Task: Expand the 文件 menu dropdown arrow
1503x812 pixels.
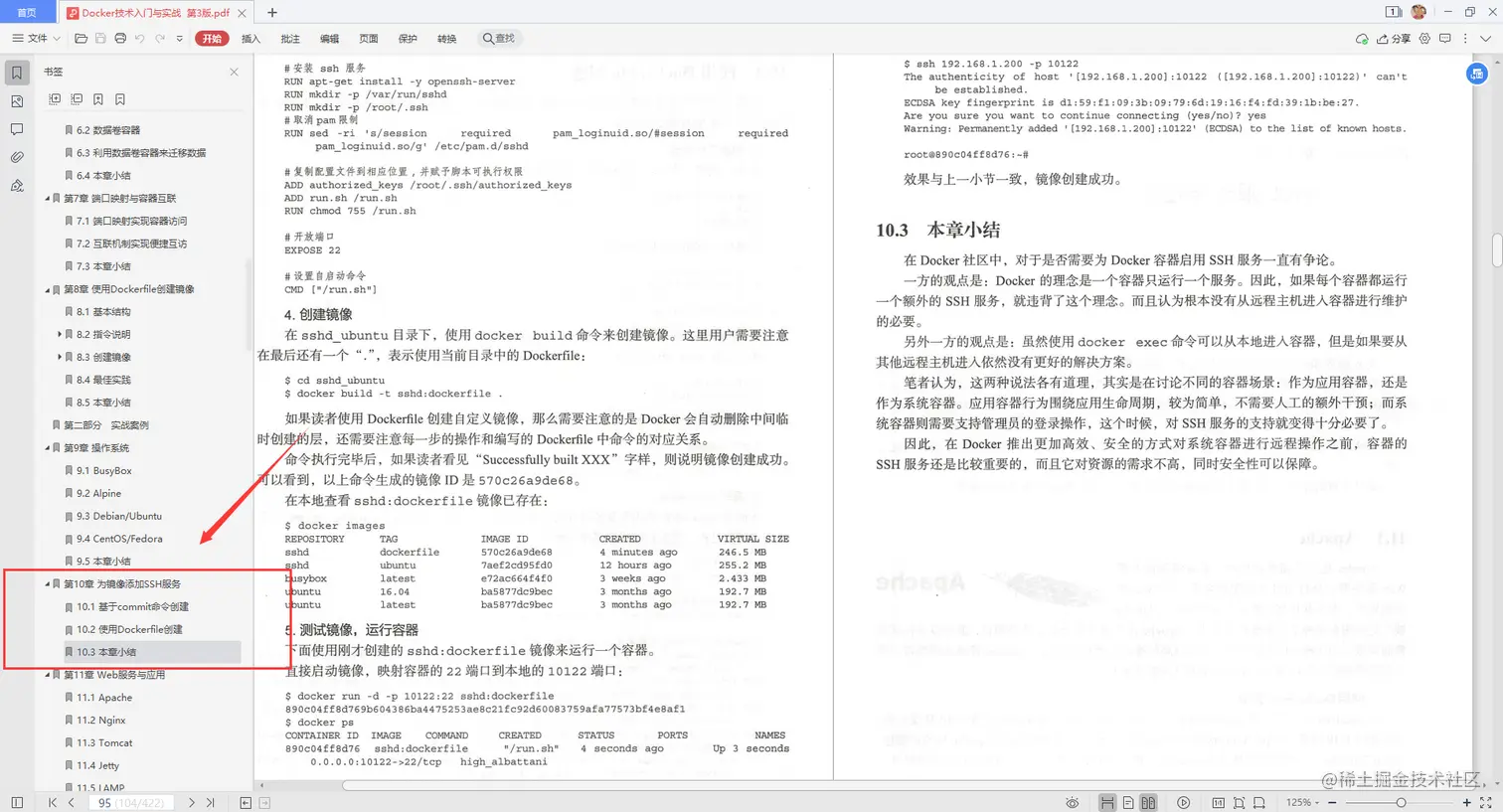Action: pyautogui.click(x=57, y=38)
